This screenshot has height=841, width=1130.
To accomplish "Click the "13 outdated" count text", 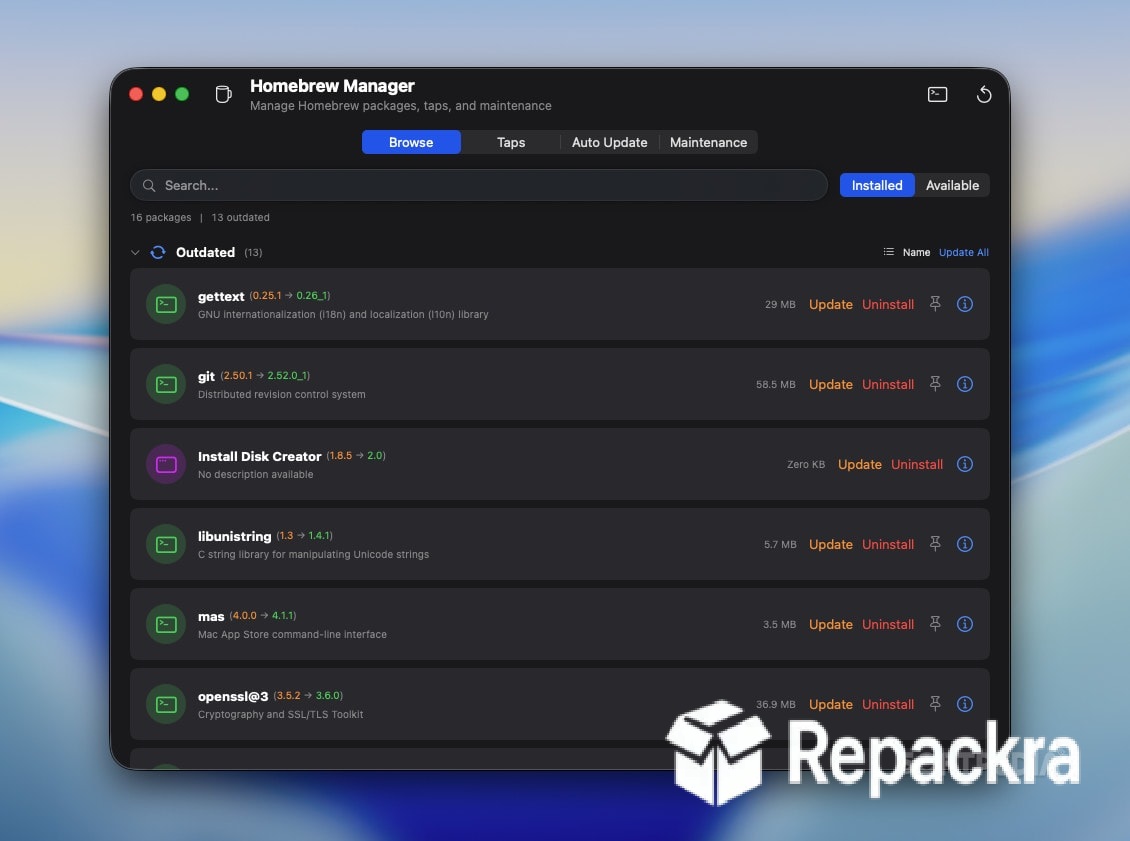I will [240, 217].
